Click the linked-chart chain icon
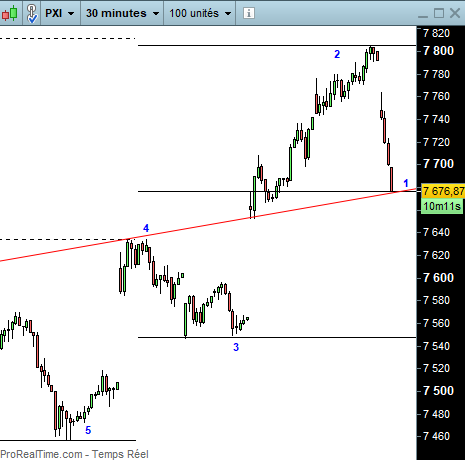Viewport: 465px width, 460px height. coord(32,13)
